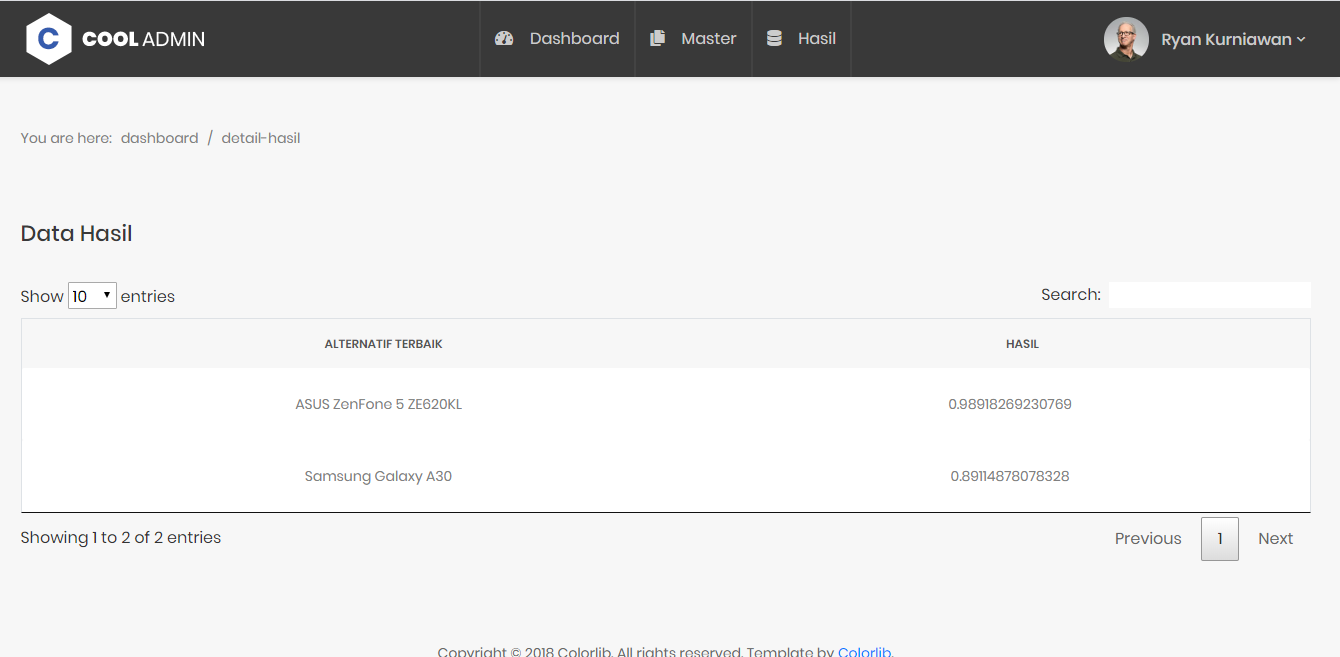Click the Showing 1 to 2 of 2 entries text

tap(121, 537)
